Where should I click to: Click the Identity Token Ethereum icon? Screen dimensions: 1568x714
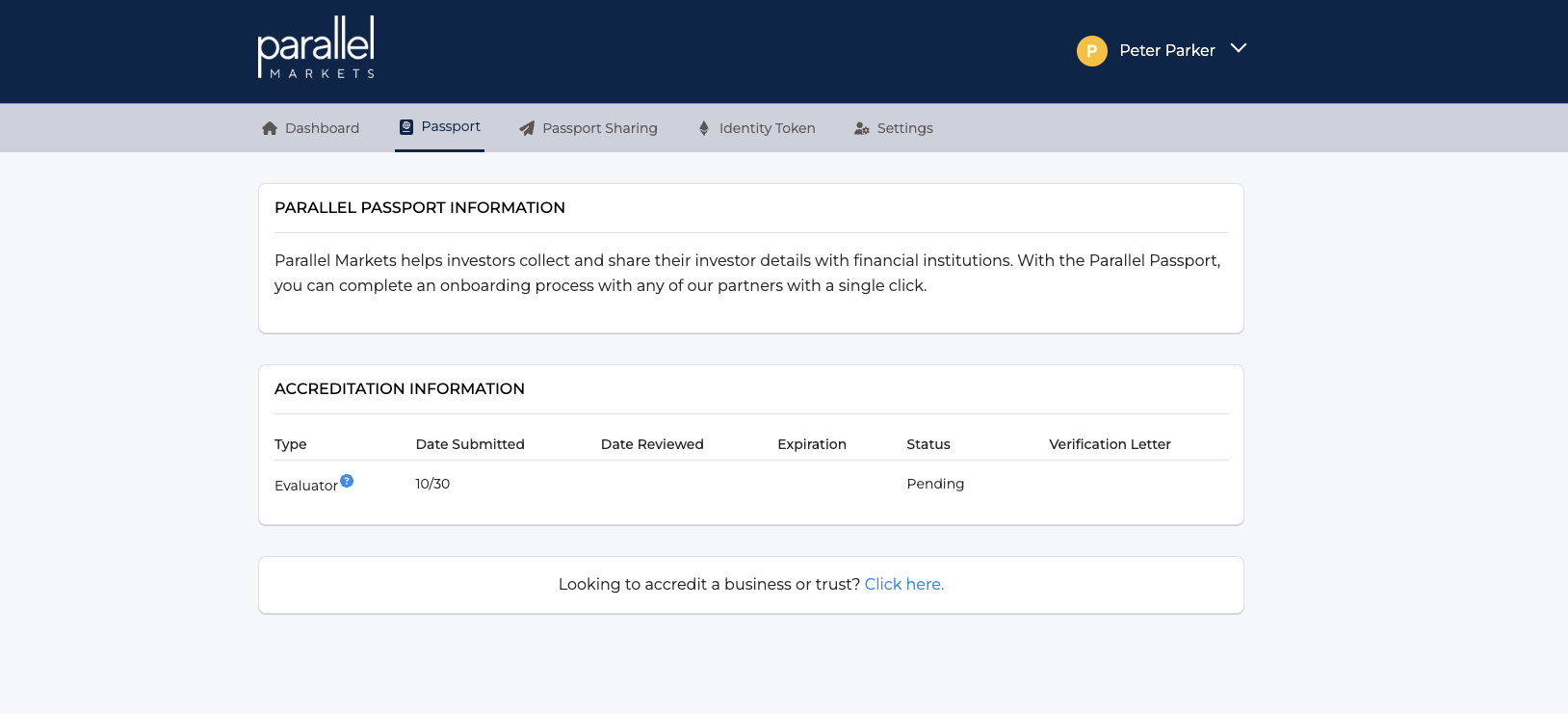click(704, 128)
